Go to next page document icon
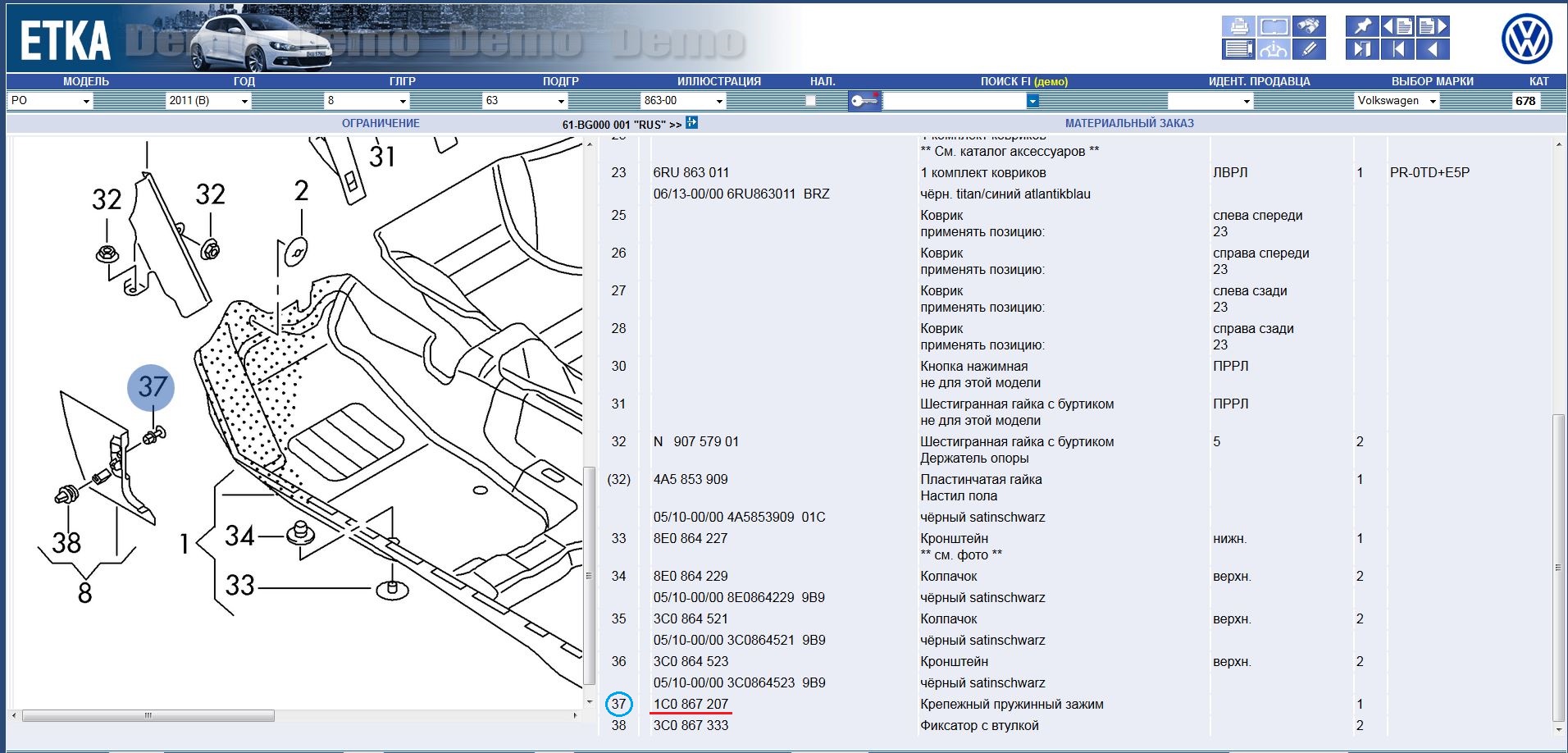1568x753 pixels. click(1433, 26)
